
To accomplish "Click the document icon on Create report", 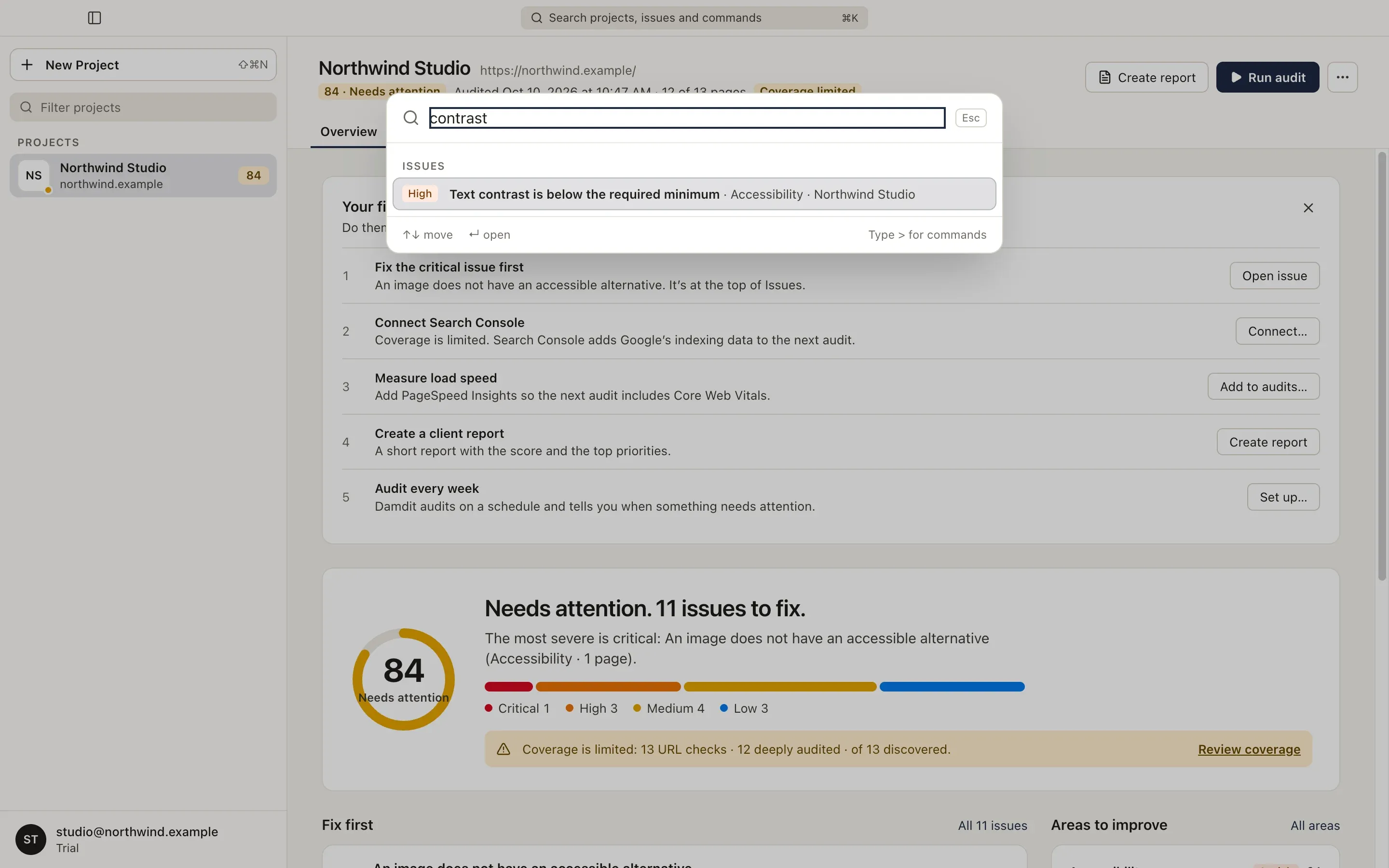I will tap(1105, 78).
